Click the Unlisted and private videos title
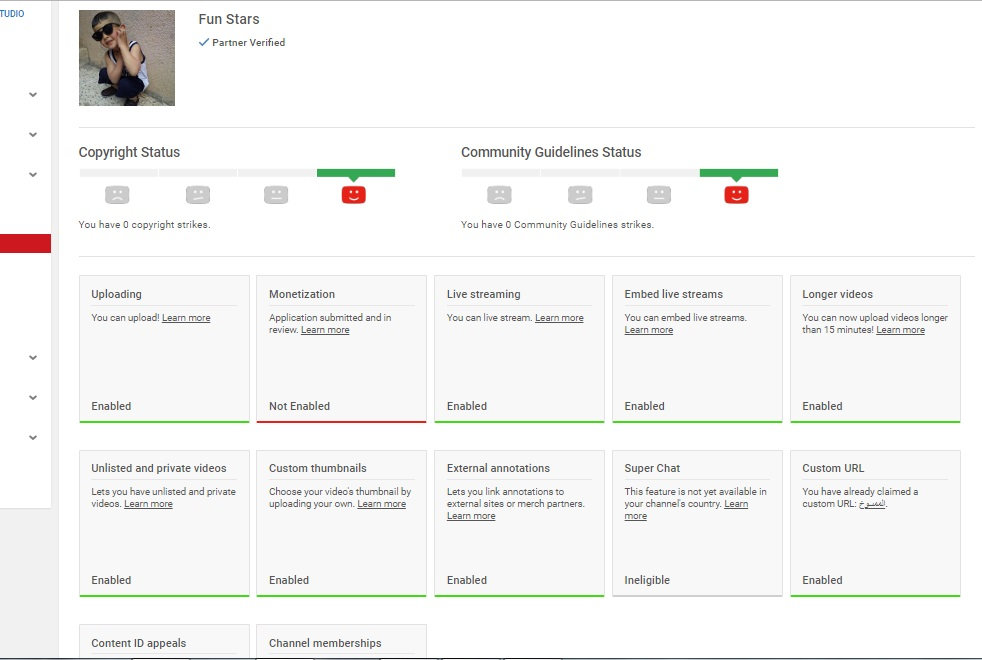This screenshot has height=660, width=982. click(159, 468)
